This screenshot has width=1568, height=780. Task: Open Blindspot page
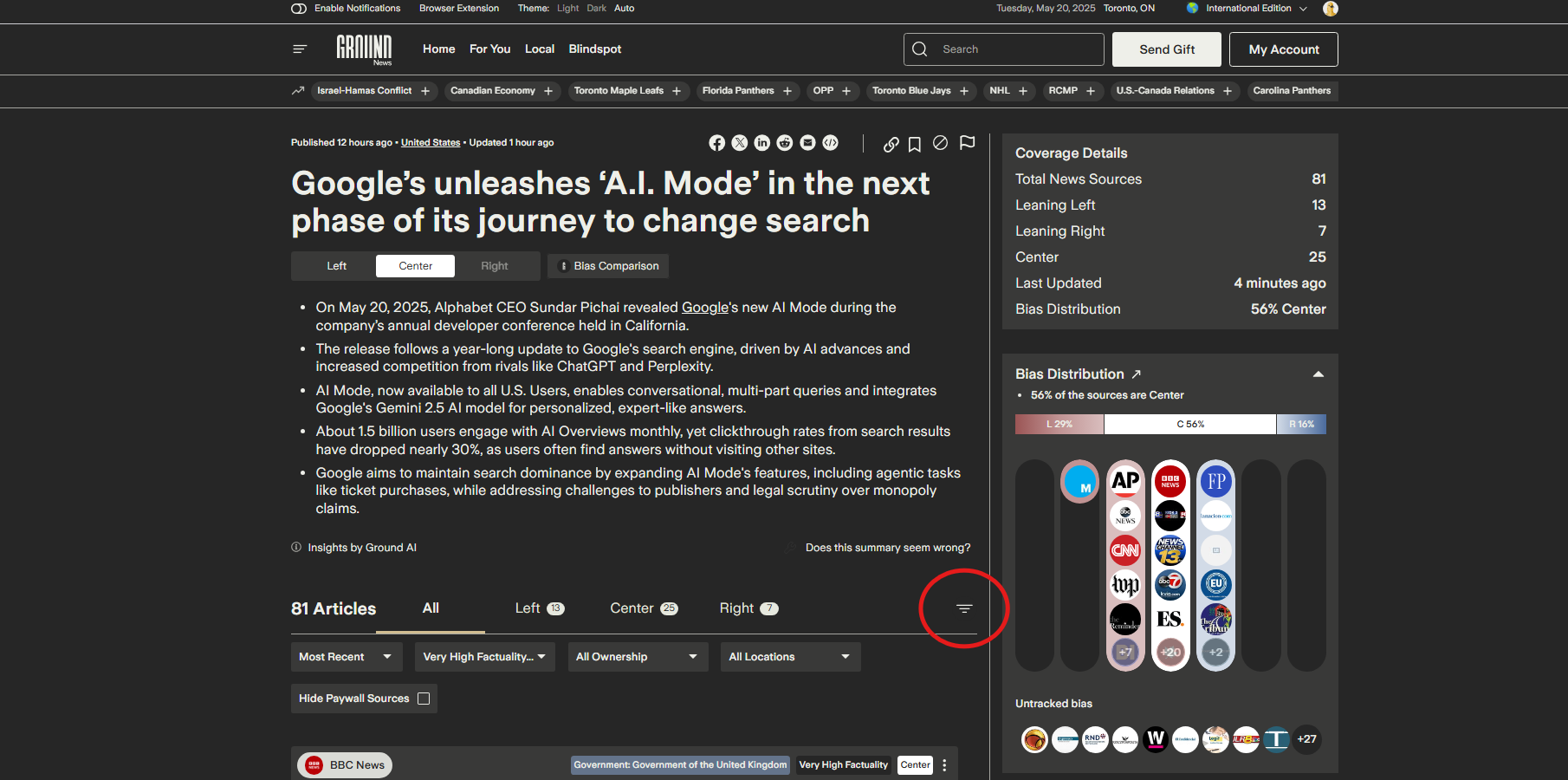pos(595,49)
